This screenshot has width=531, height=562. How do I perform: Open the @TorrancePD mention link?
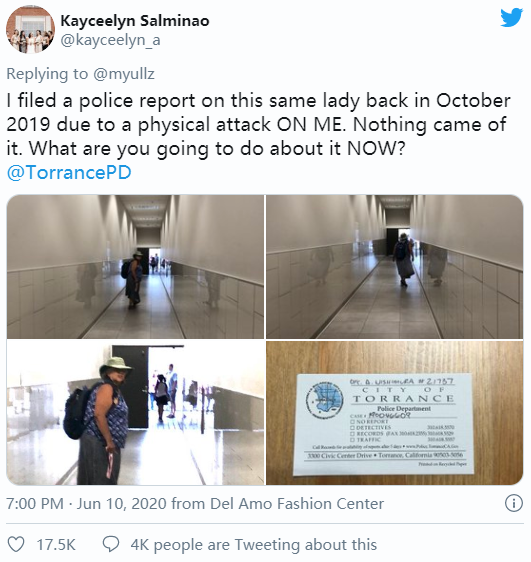point(69,172)
